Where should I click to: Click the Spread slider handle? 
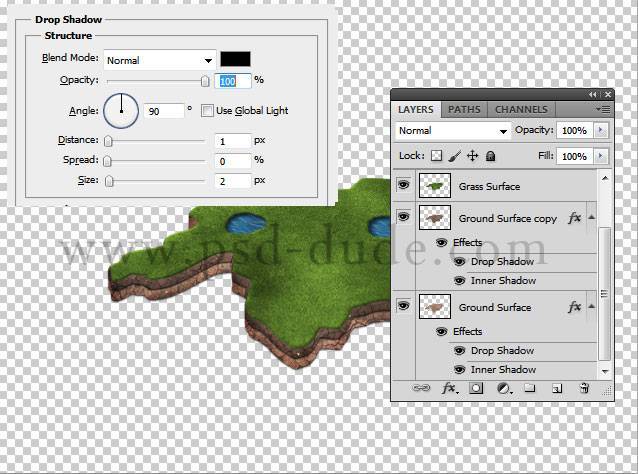[107, 161]
